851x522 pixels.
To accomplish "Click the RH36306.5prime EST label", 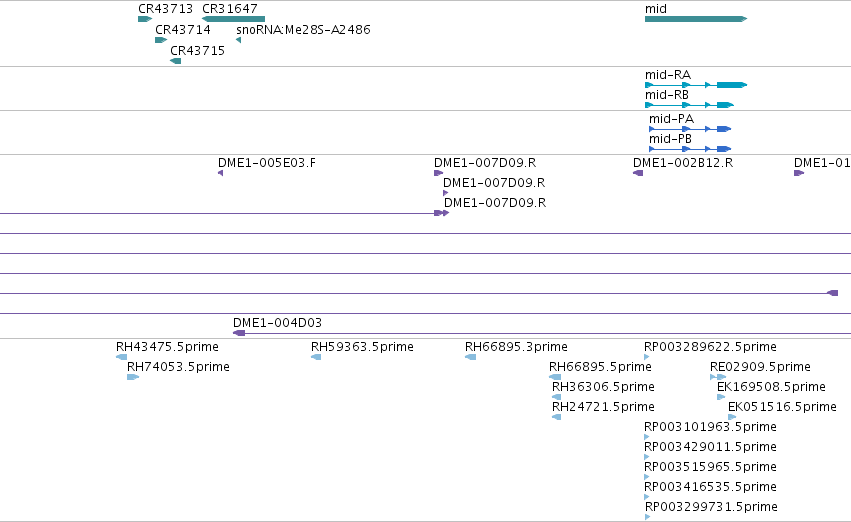I will [x=603, y=387].
